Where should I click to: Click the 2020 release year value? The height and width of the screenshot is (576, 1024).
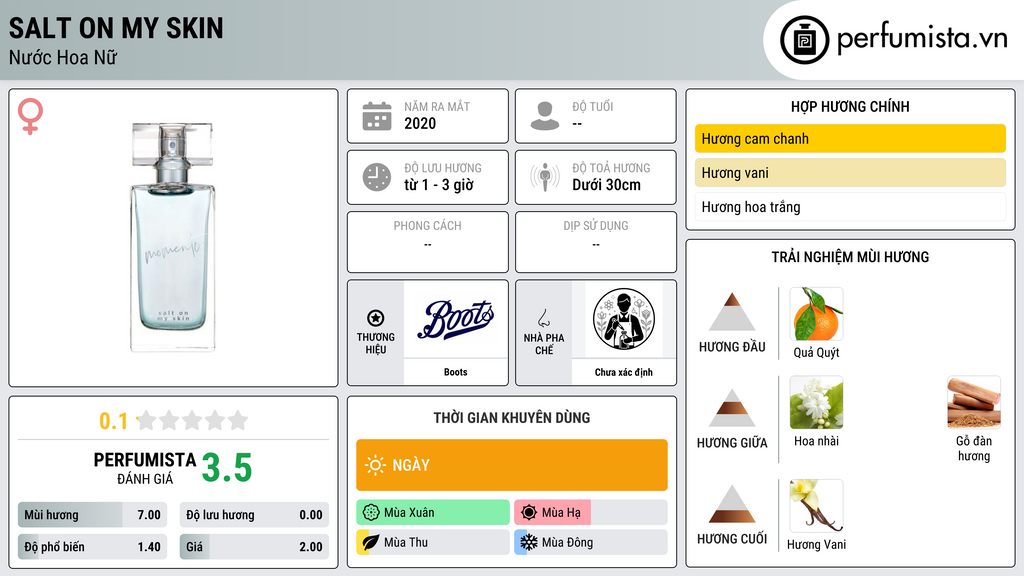click(420, 123)
